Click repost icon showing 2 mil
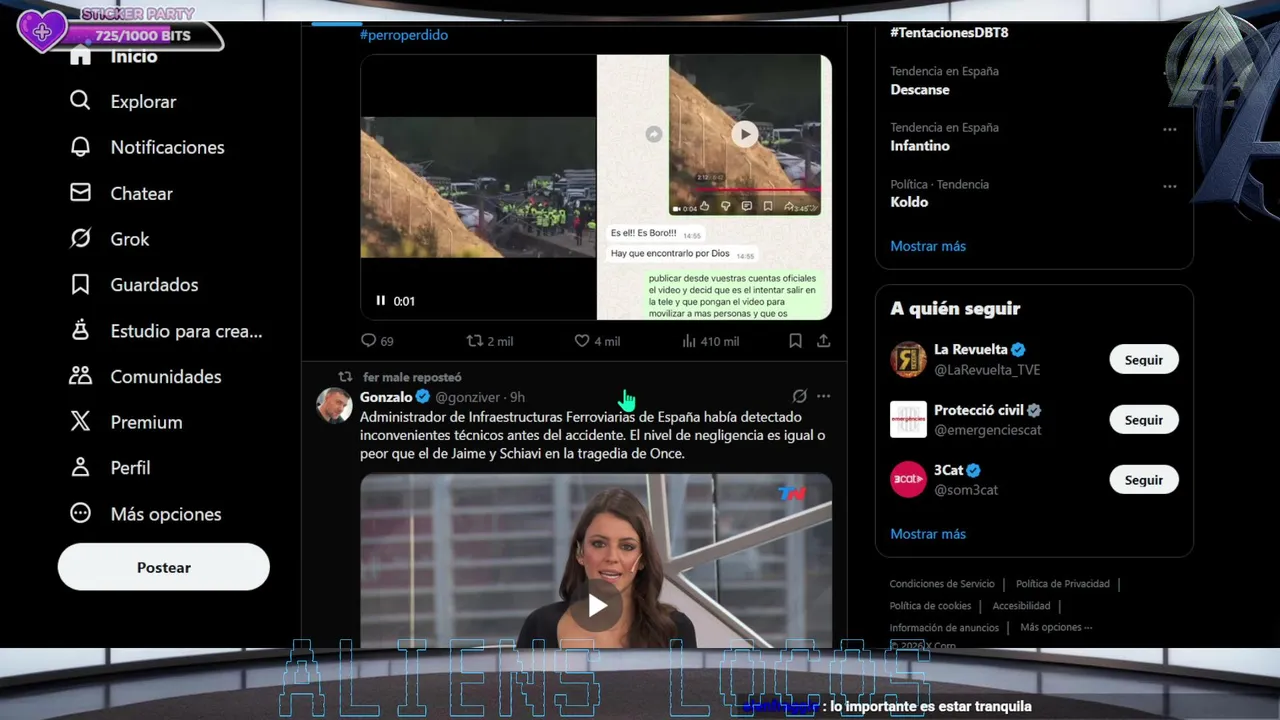This screenshot has width=1280, height=720. 475,341
